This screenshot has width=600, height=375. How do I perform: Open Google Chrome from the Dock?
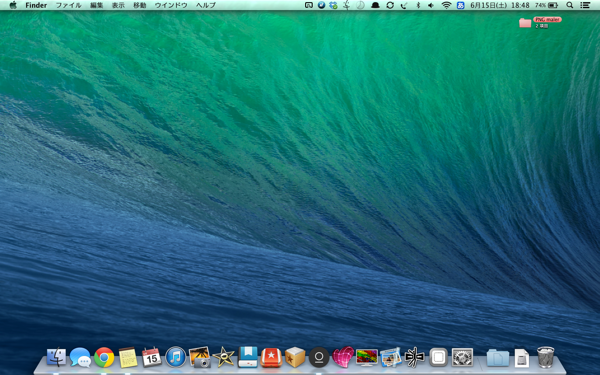click(x=104, y=357)
